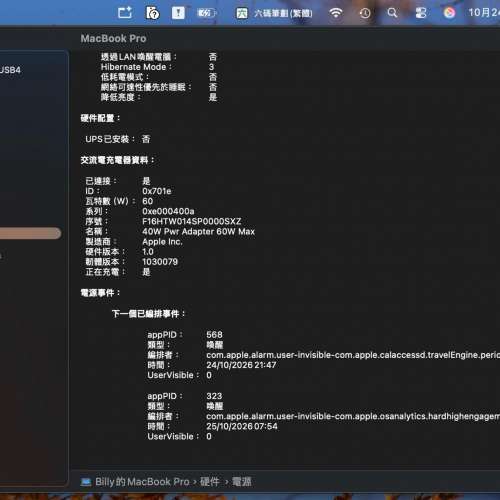500x500 pixels.
Task: Click the appPID value 568
Action: pos(214,335)
